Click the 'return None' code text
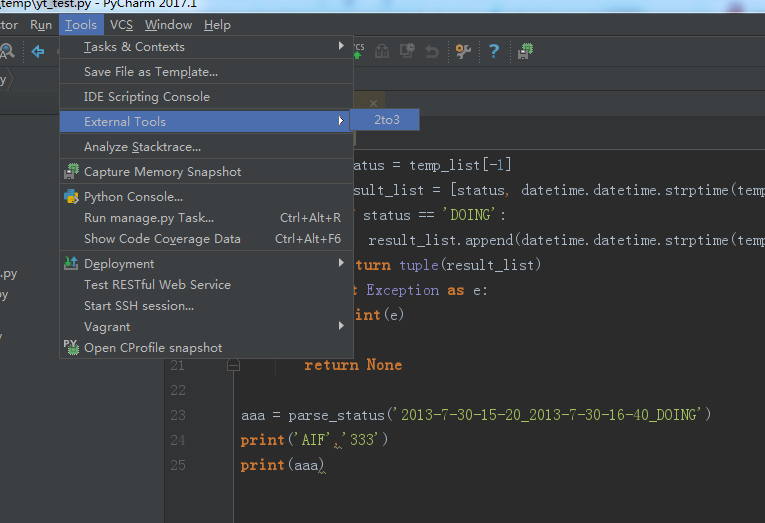Screen dimensions: 765x523 click(x=353, y=365)
